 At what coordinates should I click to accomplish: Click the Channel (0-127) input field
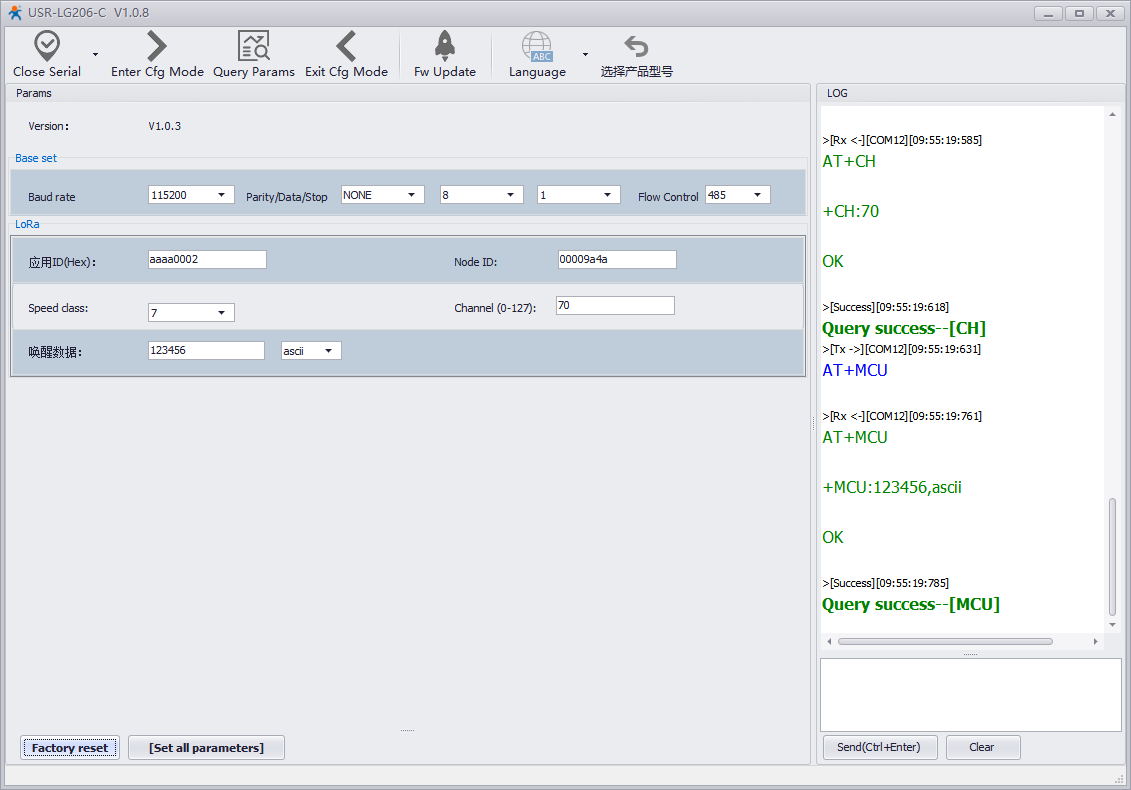[615, 306]
